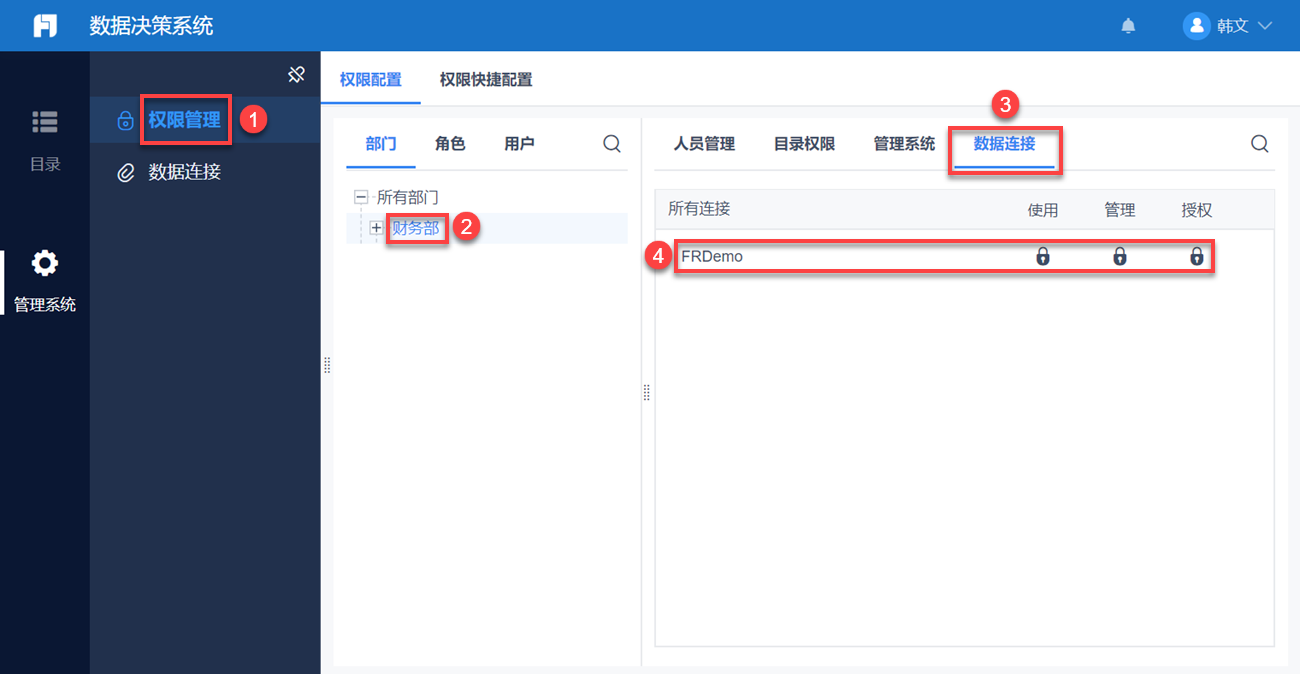The width and height of the screenshot is (1300, 674).
Task: Click the 所有连接 column header
Action: (699, 209)
